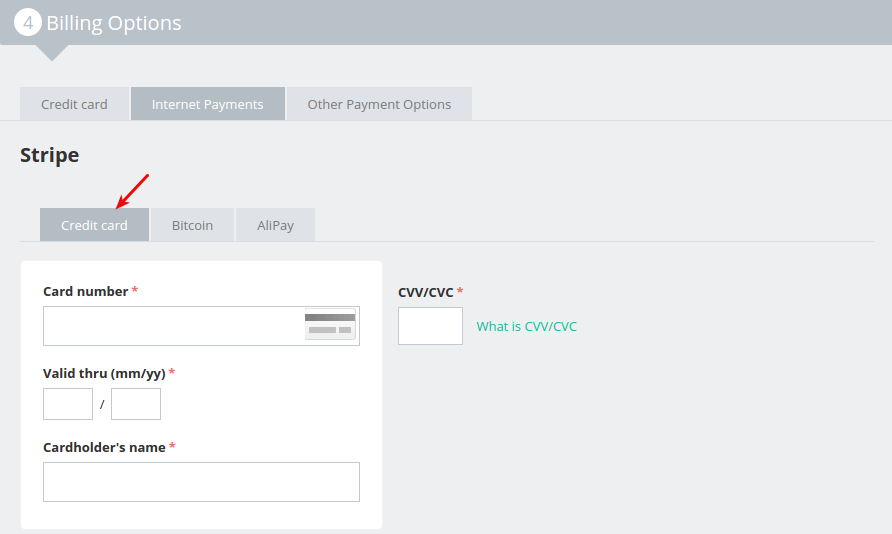Focus the expiry month (mm) field
892x534 pixels.
pyautogui.click(x=68, y=404)
